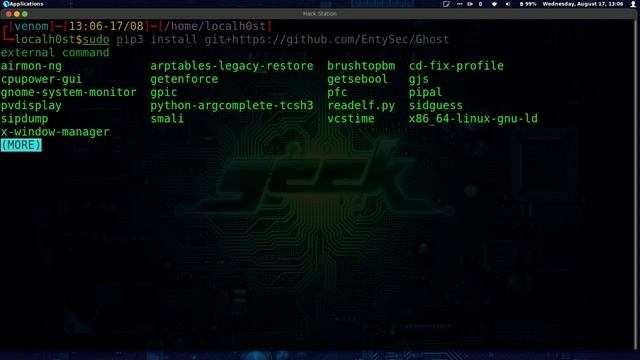Click the 'localh0st$' prompt text
Image resolution: width=640 pixels, height=360 pixels.
pos(49,40)
